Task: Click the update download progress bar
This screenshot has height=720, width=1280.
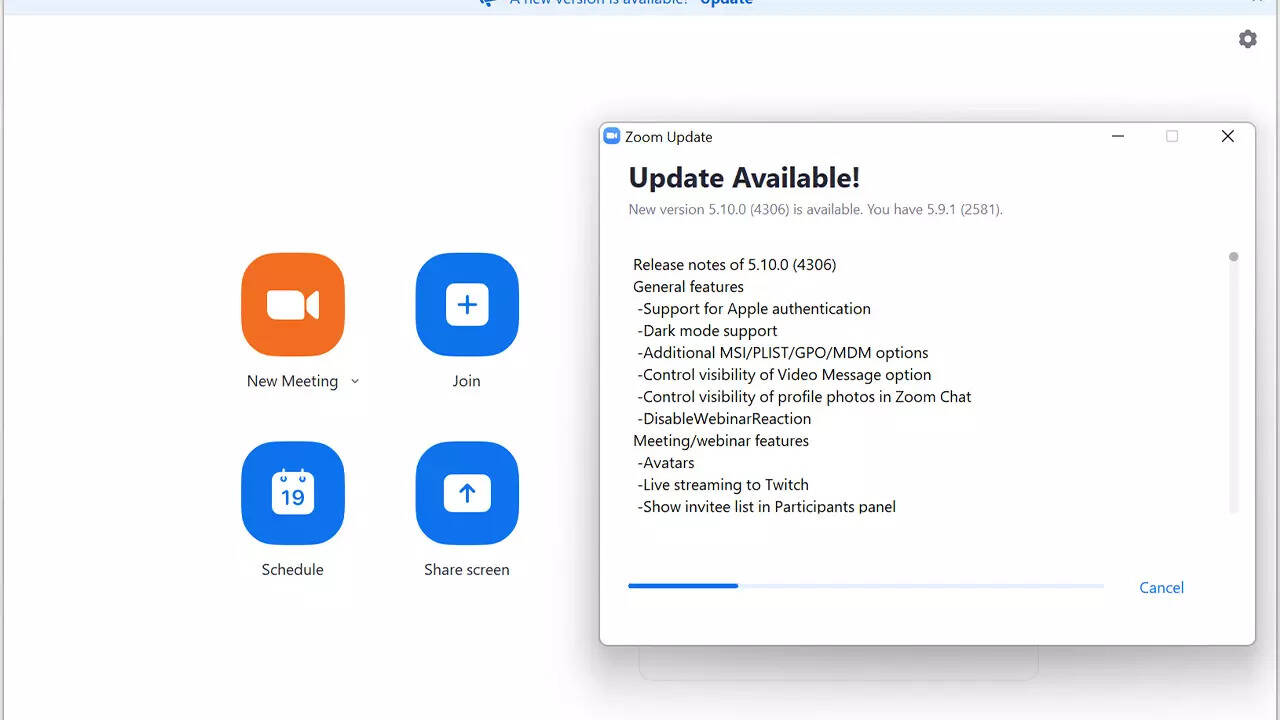Action: click(866, 586)
